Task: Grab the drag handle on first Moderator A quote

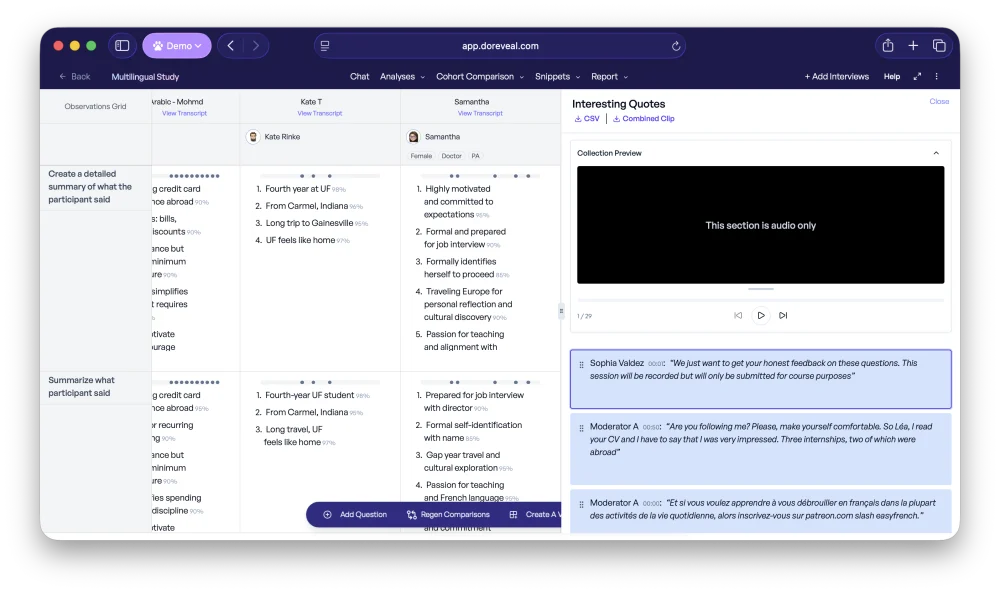Action: point(581,428)
